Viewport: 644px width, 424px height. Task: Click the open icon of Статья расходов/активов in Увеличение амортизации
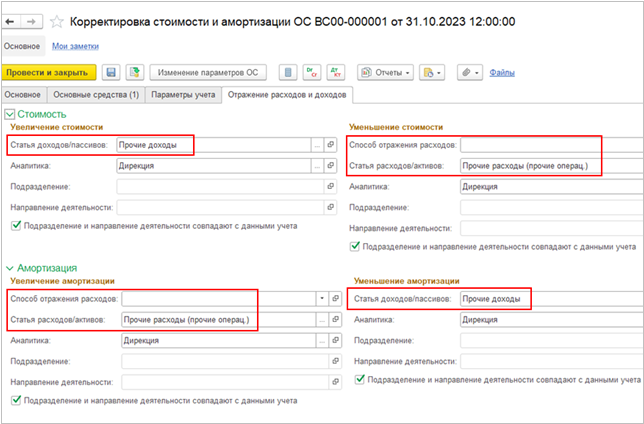tap(335, 320)
